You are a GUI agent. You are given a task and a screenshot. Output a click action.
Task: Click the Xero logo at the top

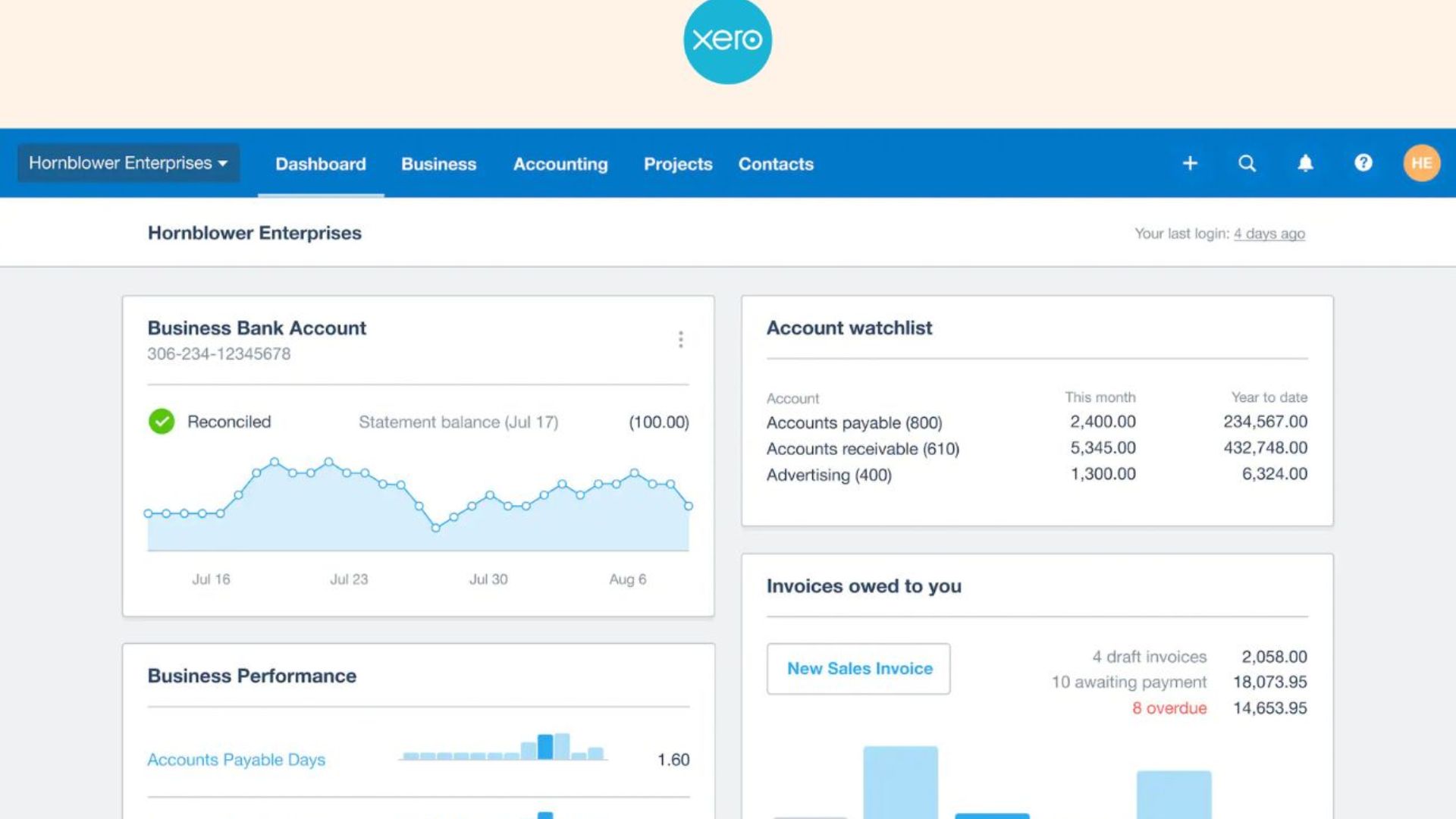pos(727,39)
